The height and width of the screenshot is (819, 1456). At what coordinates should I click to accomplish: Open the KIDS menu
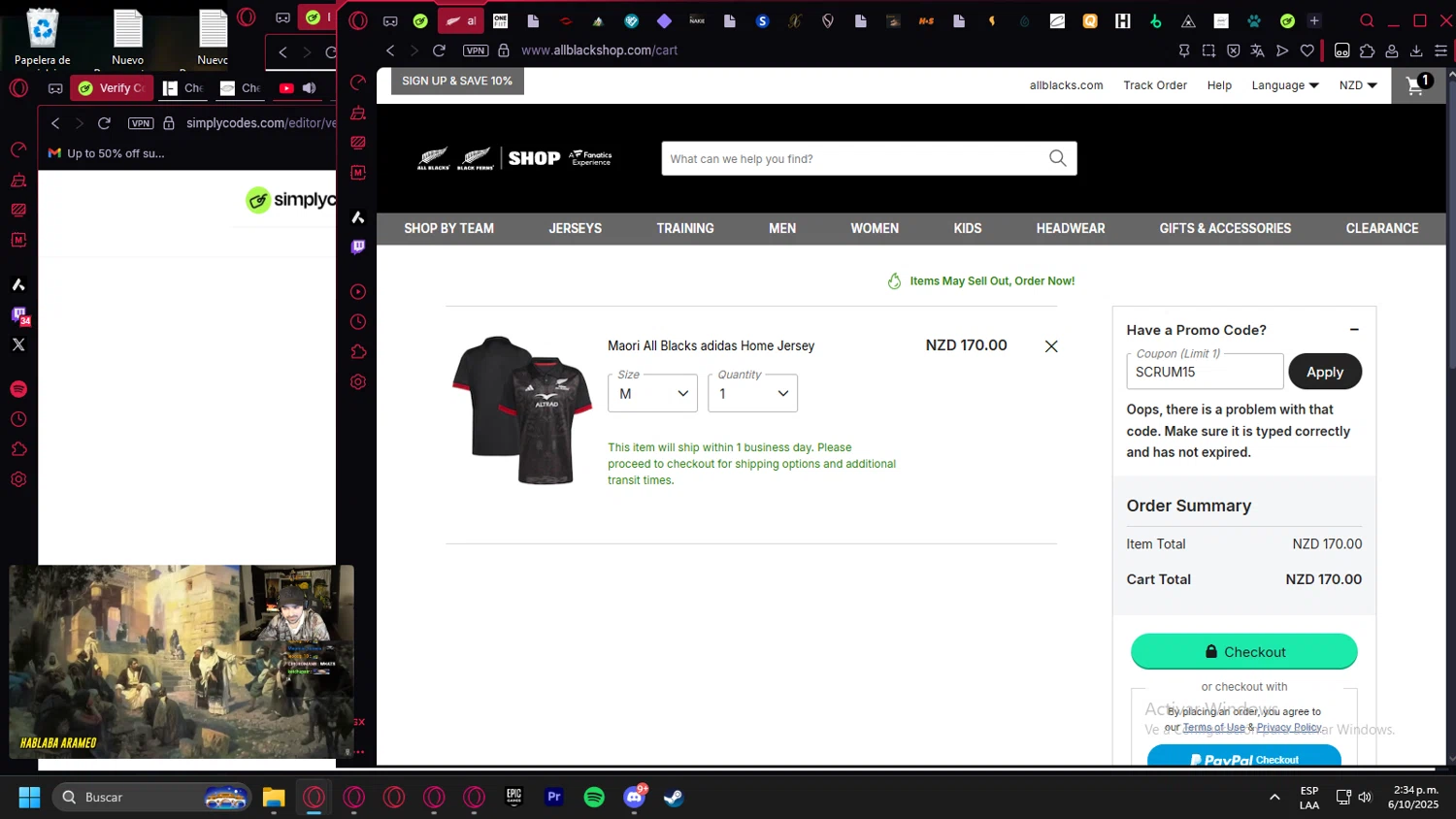pos(968,228)
